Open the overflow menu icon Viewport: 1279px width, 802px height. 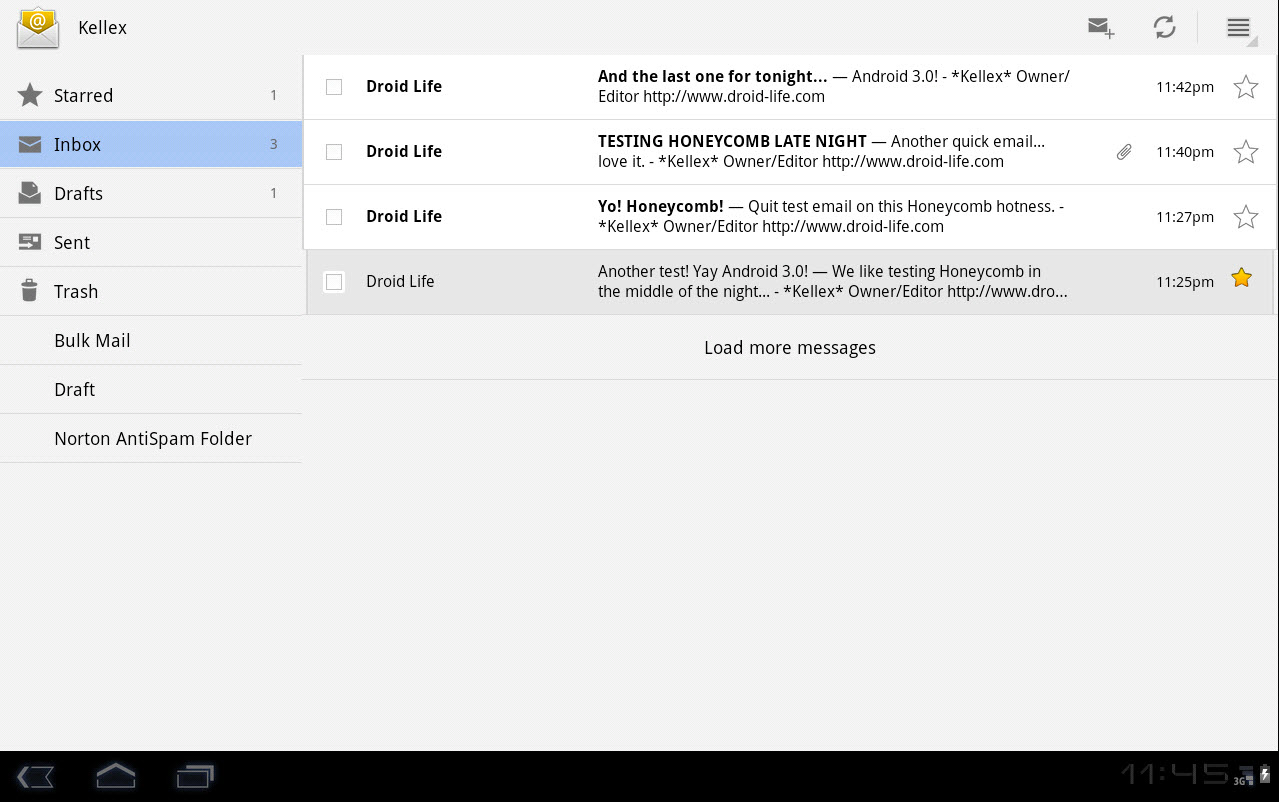point(1238,28)
